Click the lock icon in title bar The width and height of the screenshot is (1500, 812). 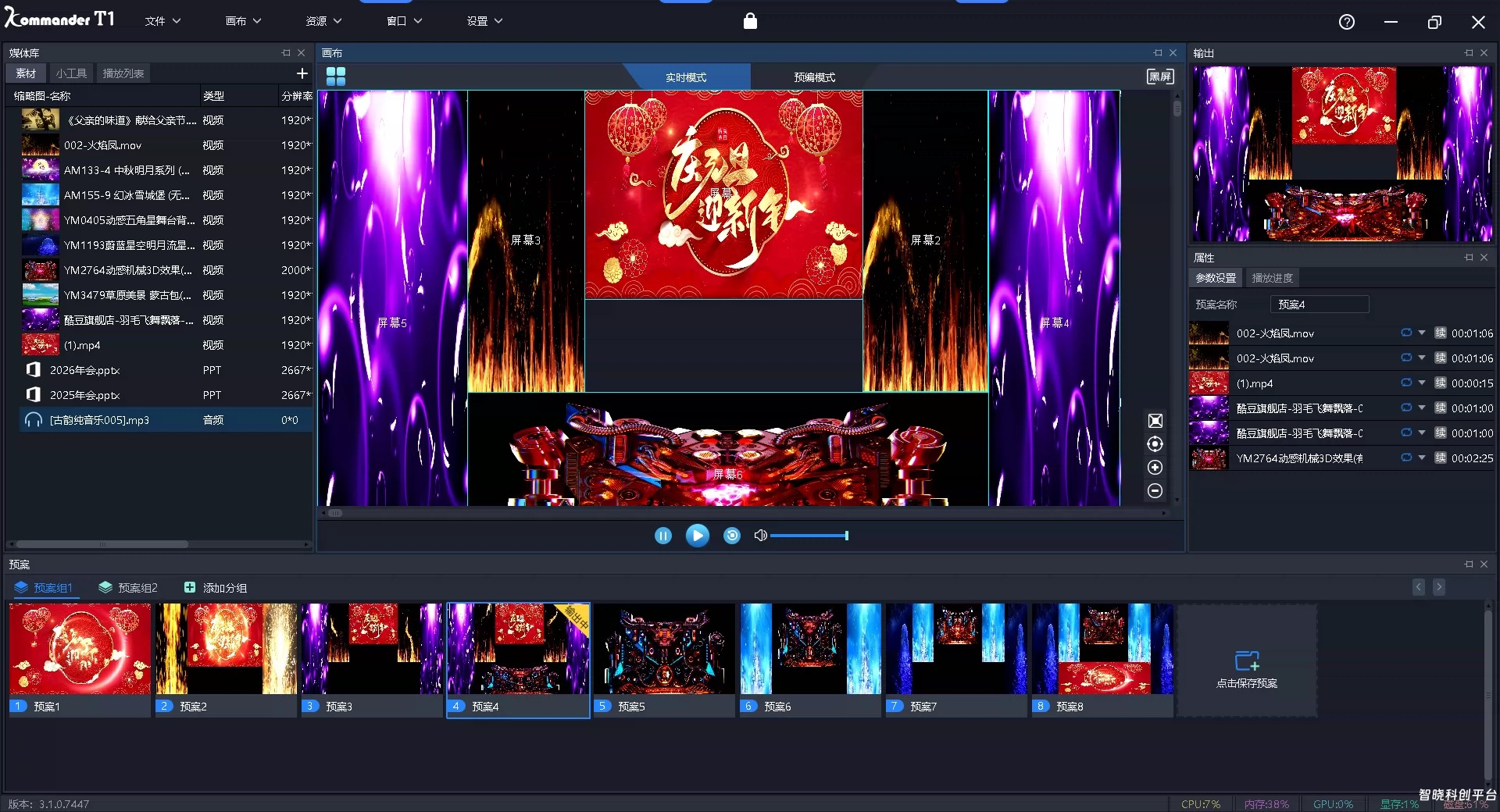[x=750, y=21]
